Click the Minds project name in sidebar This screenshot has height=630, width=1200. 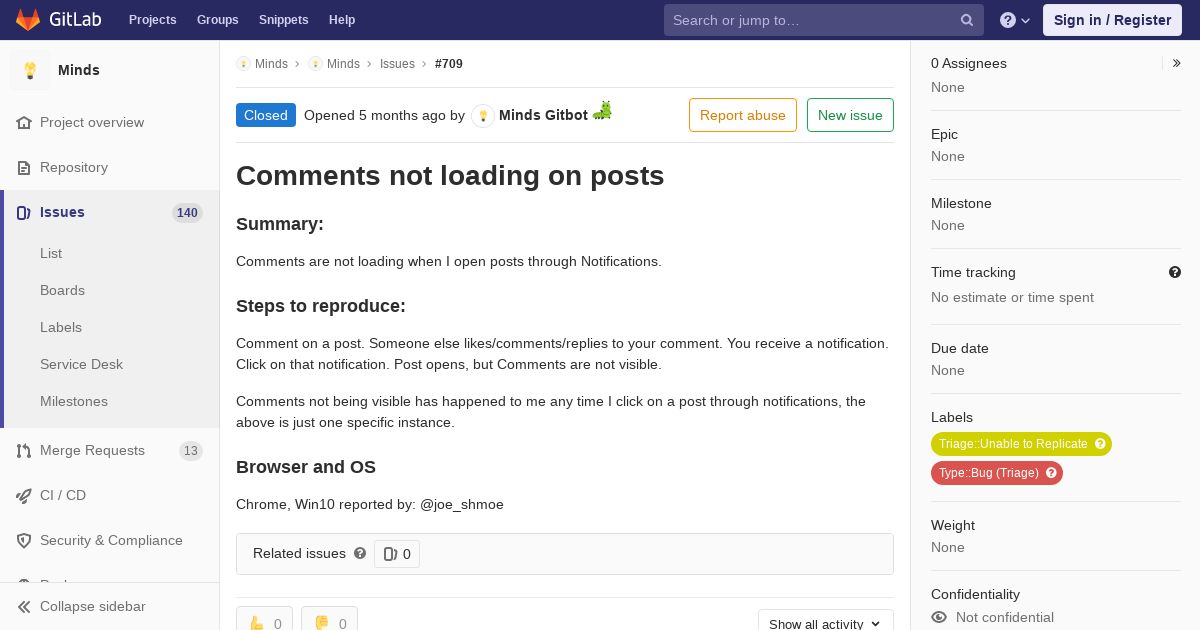(x=79, y=70)
